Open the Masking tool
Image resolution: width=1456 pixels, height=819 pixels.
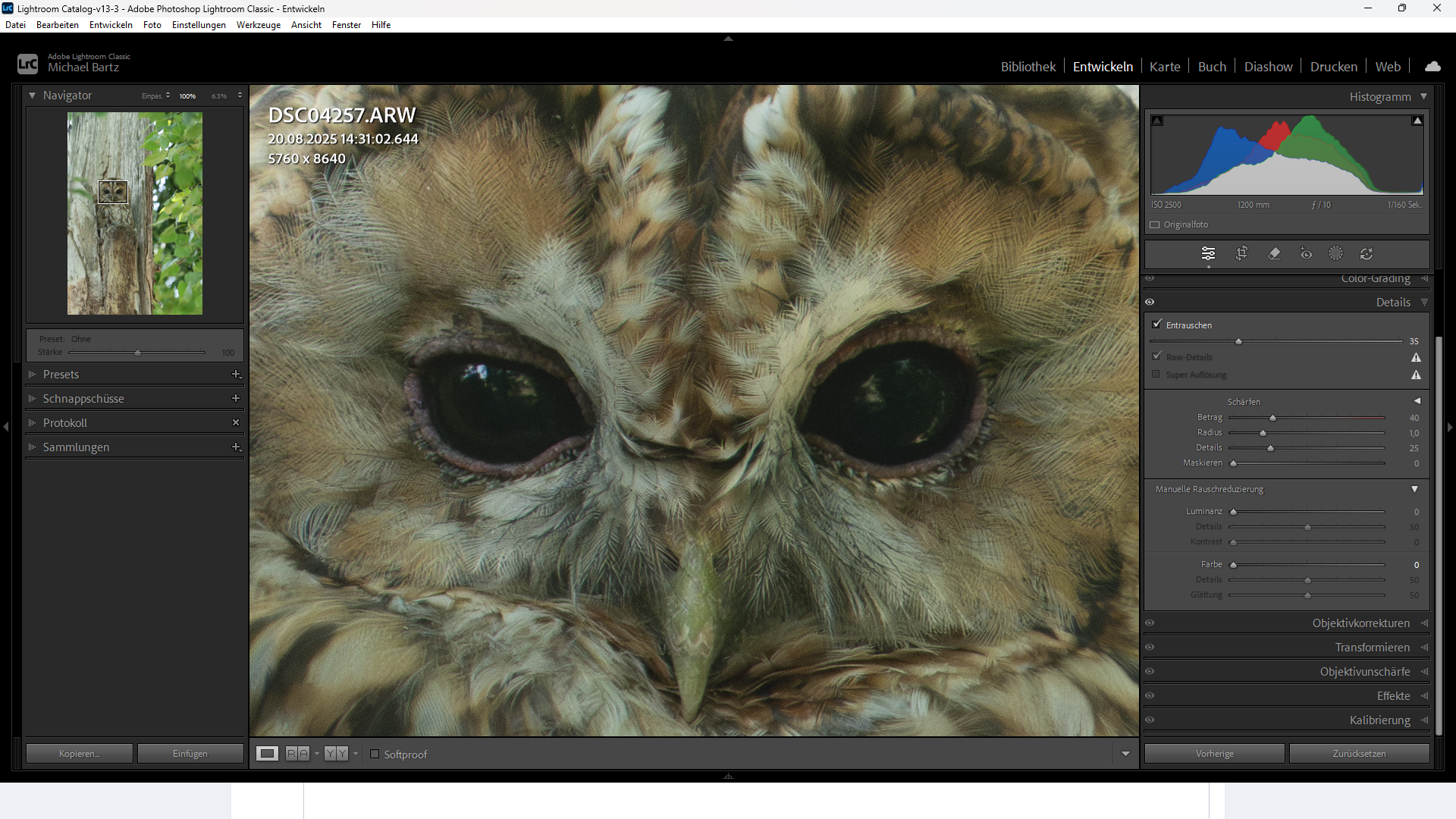click(1335, 254)
